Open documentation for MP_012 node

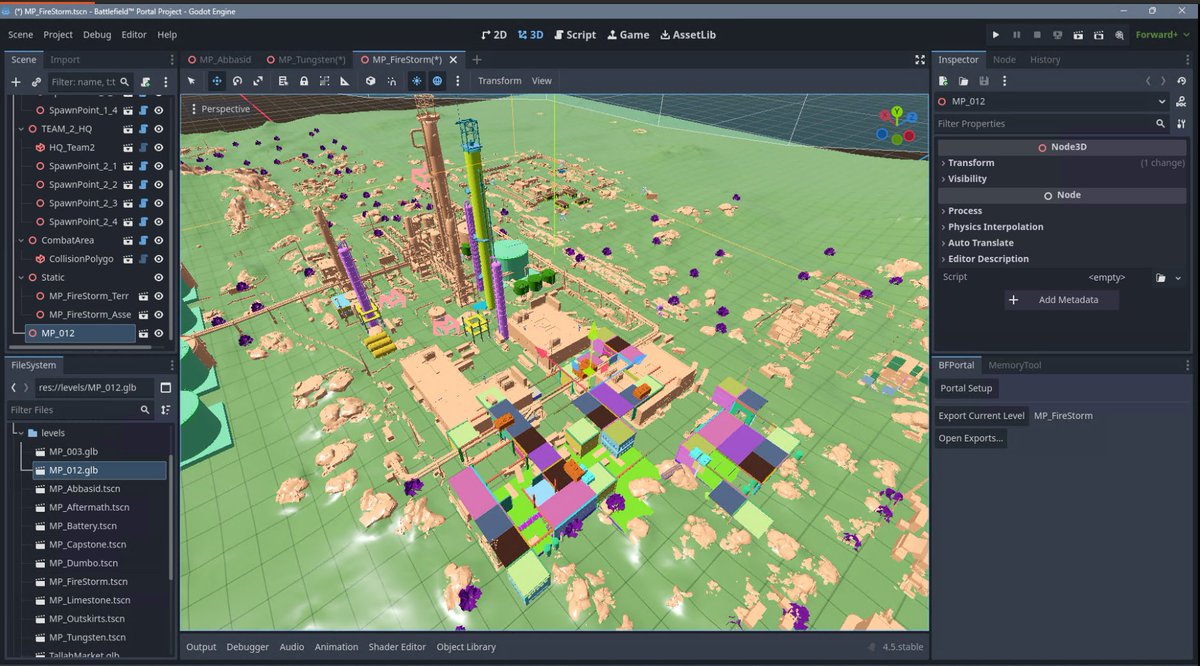[x=1181, y=101]
